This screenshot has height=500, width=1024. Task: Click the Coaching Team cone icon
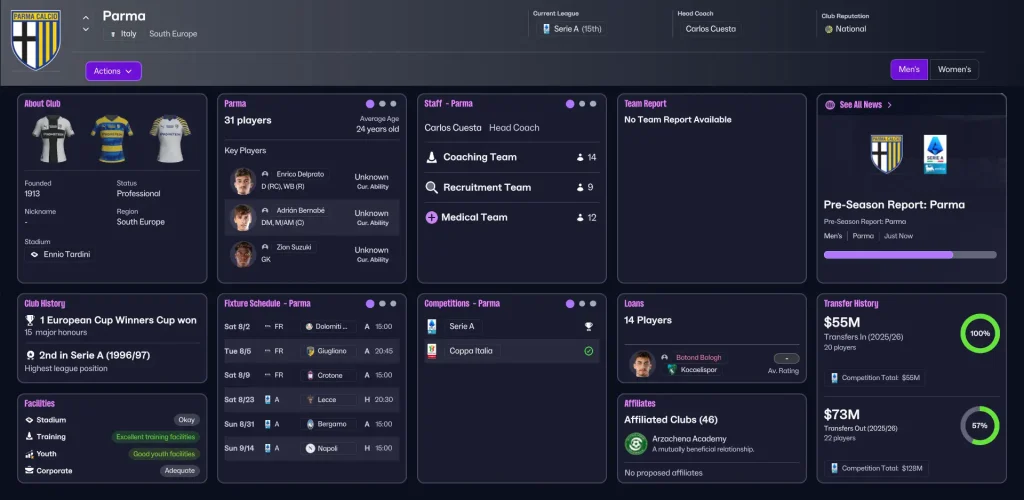click(431, 157)
